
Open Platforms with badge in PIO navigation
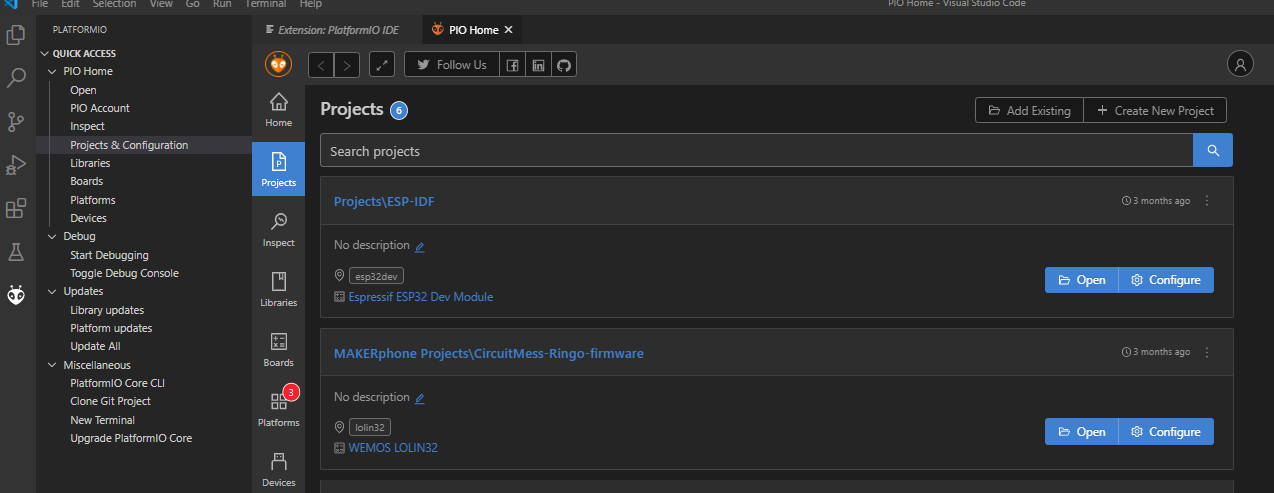278,409
